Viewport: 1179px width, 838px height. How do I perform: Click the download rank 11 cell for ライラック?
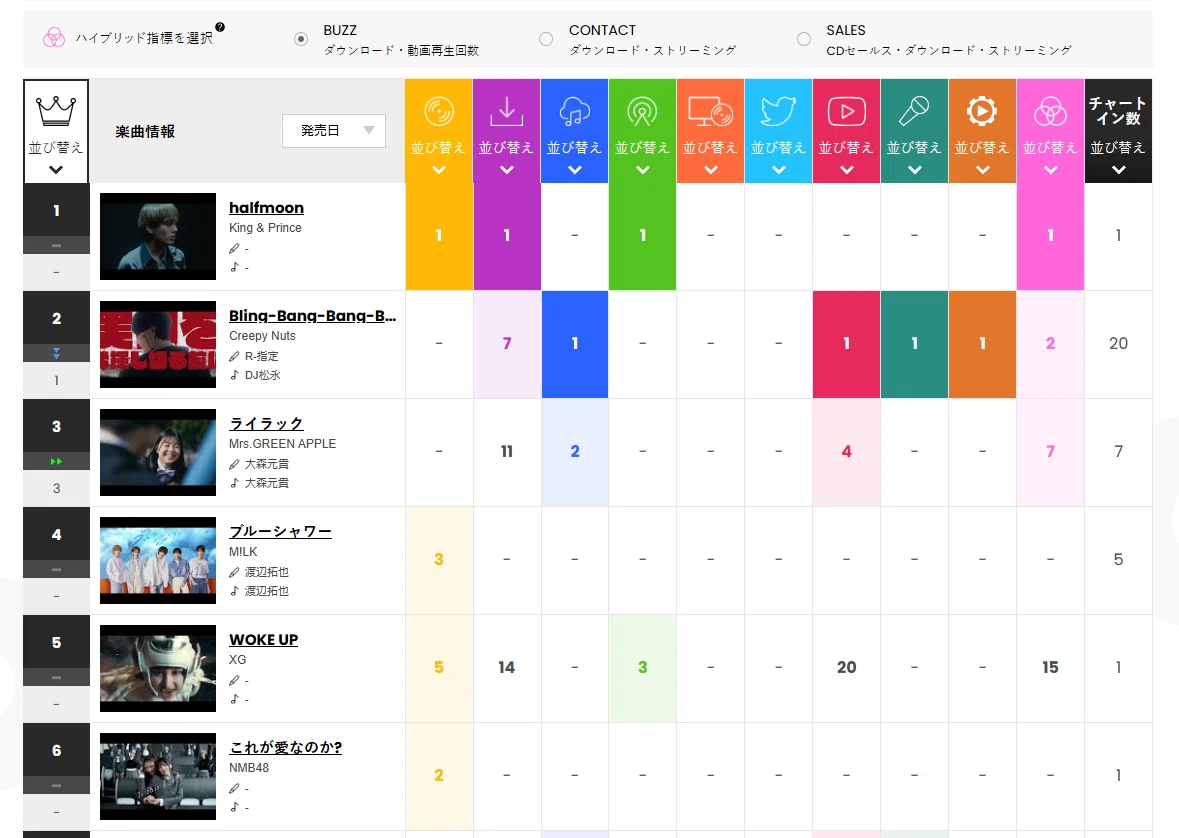coord(507,451)
